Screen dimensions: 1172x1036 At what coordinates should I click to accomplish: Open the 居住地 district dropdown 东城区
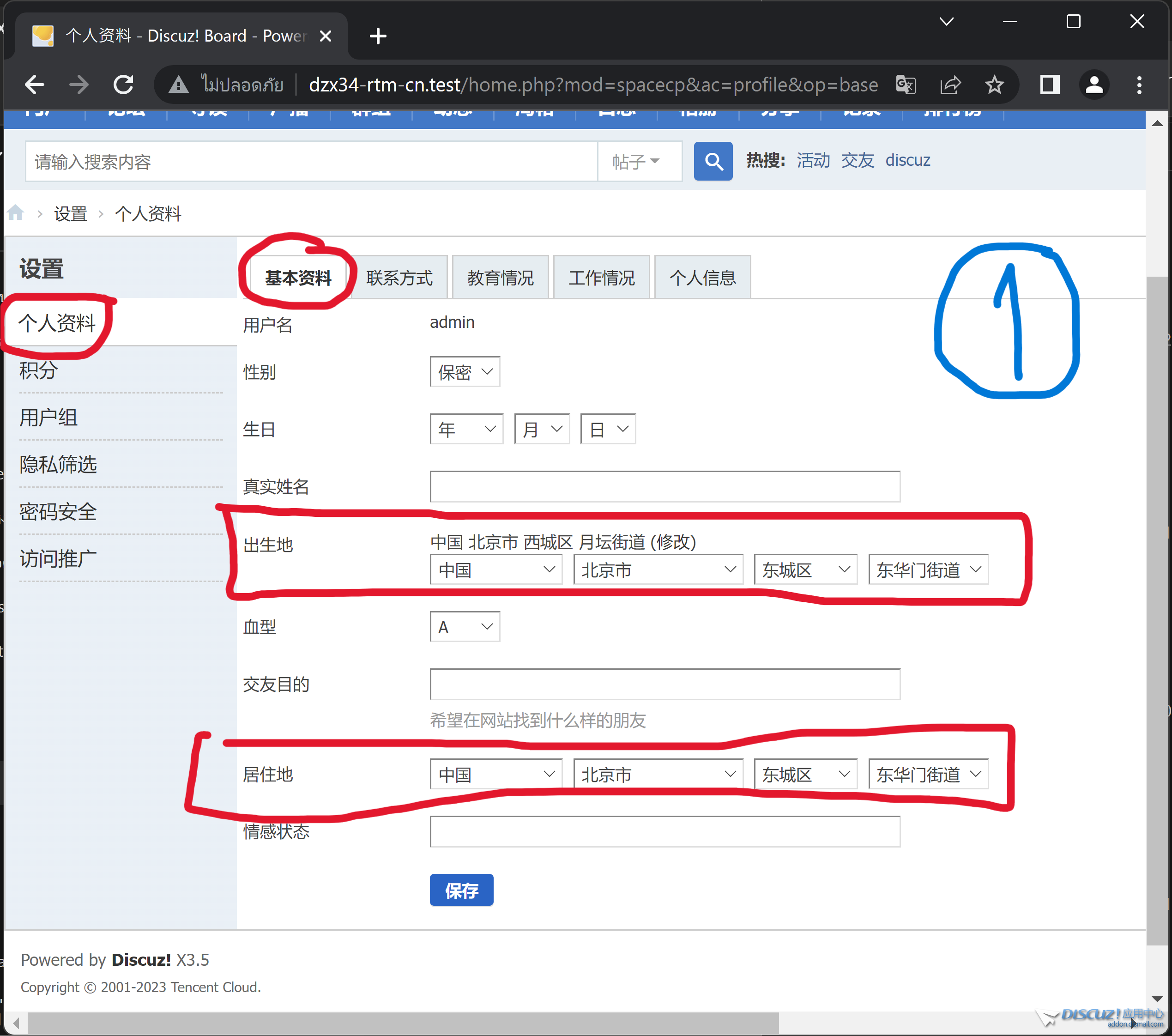pos(806,774)
